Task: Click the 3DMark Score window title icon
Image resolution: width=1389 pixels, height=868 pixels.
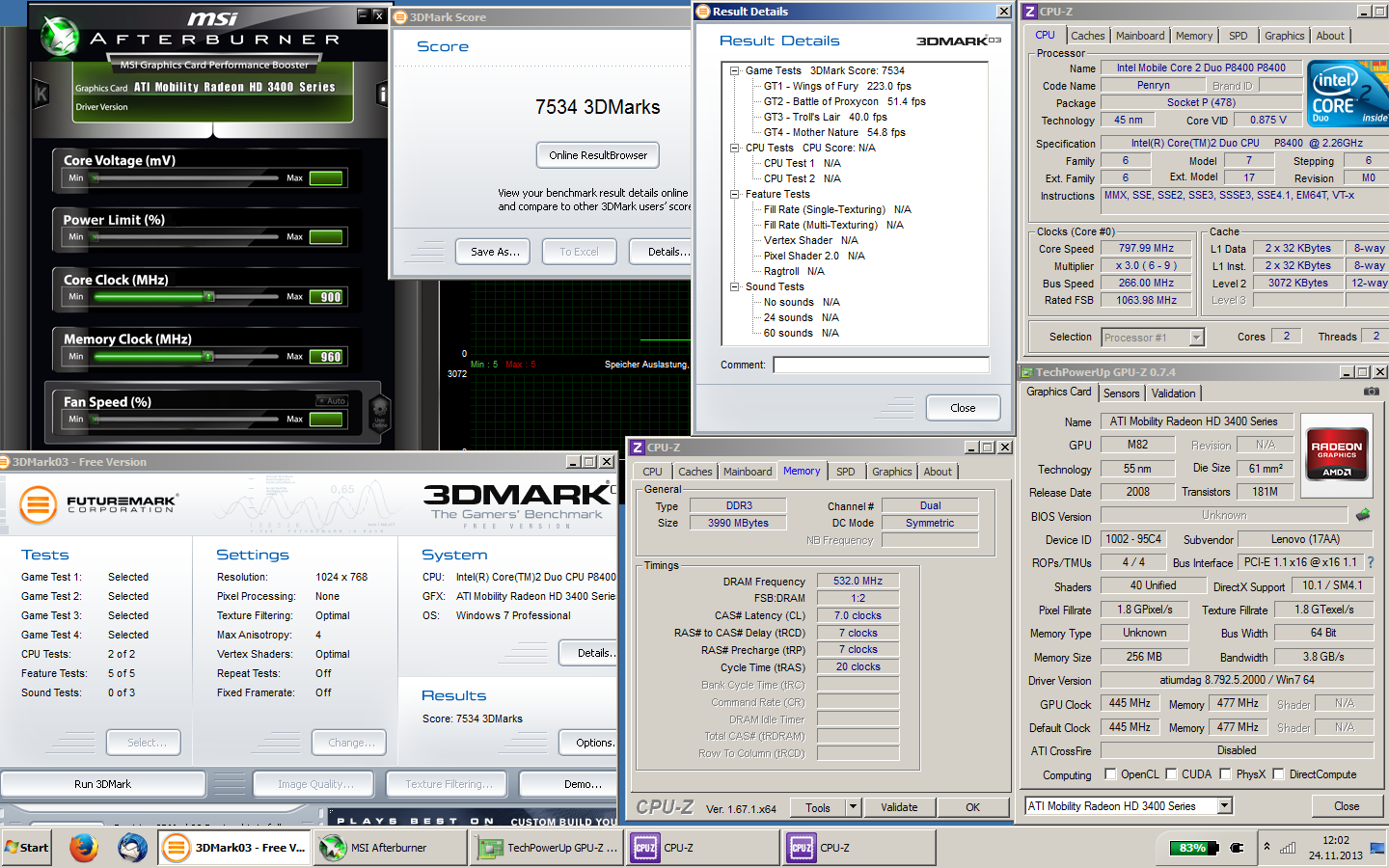Action: [400, 17]
